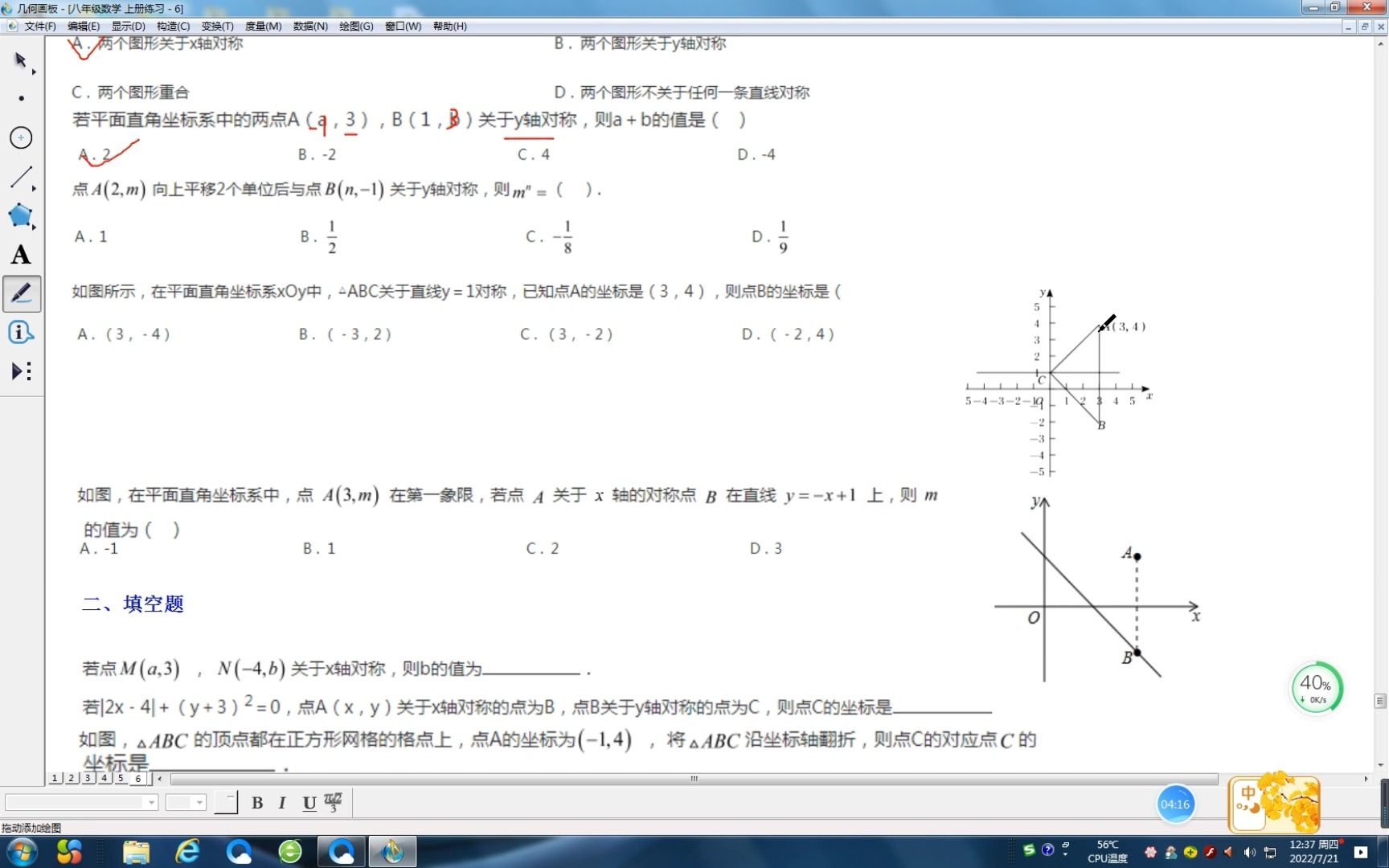Select the Straightedge line tool
1389x868 pixels.
tap(22, 177)
